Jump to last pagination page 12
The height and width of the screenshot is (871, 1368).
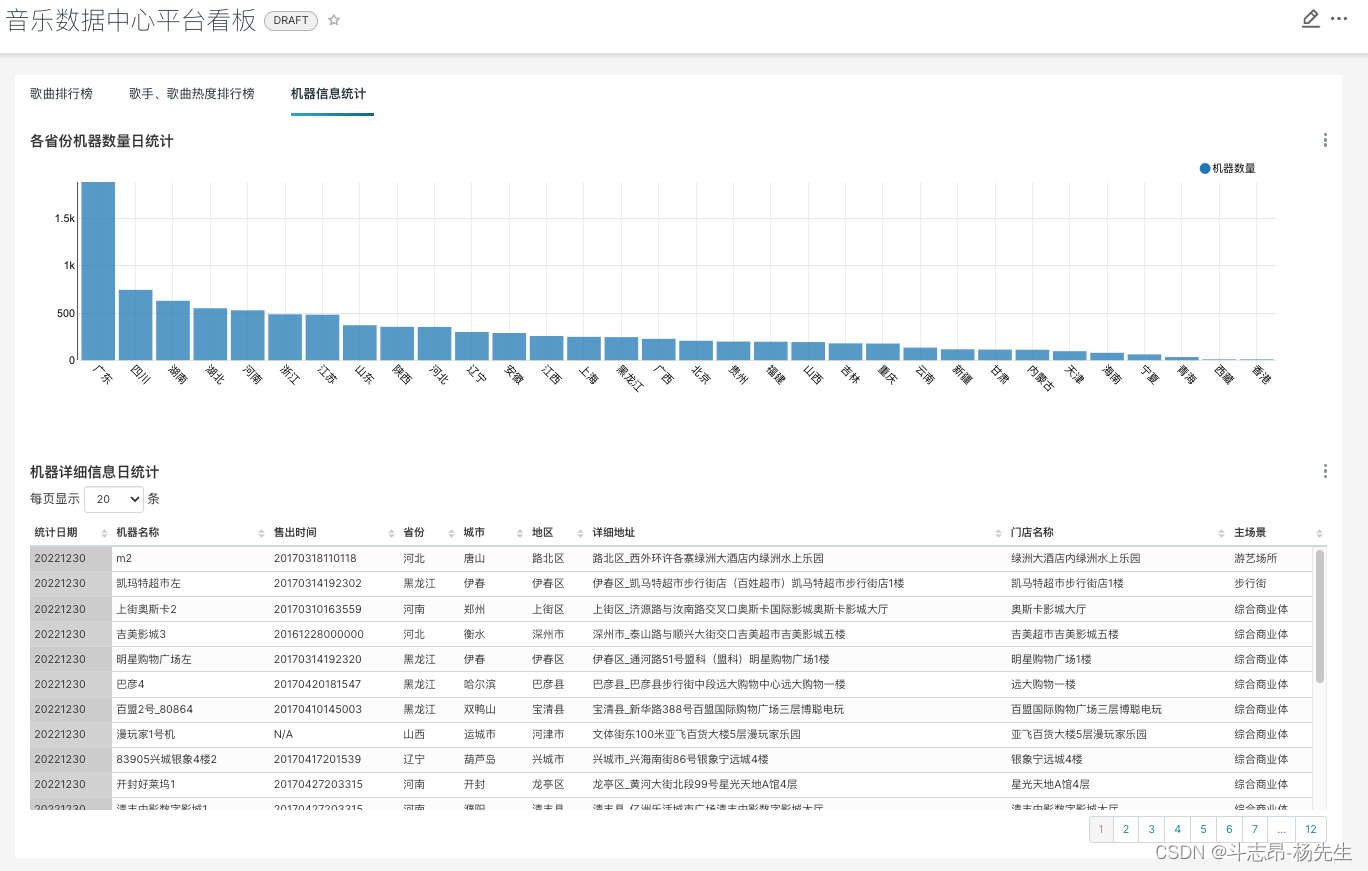[1311, 829]
